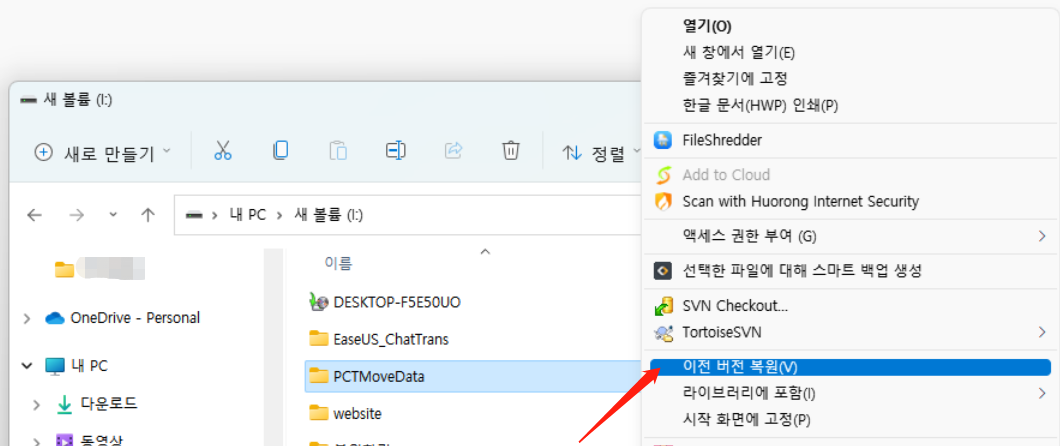
Task: Choose FileShredder from context menu
Action: pyautogui.click(x=723, y=141)
